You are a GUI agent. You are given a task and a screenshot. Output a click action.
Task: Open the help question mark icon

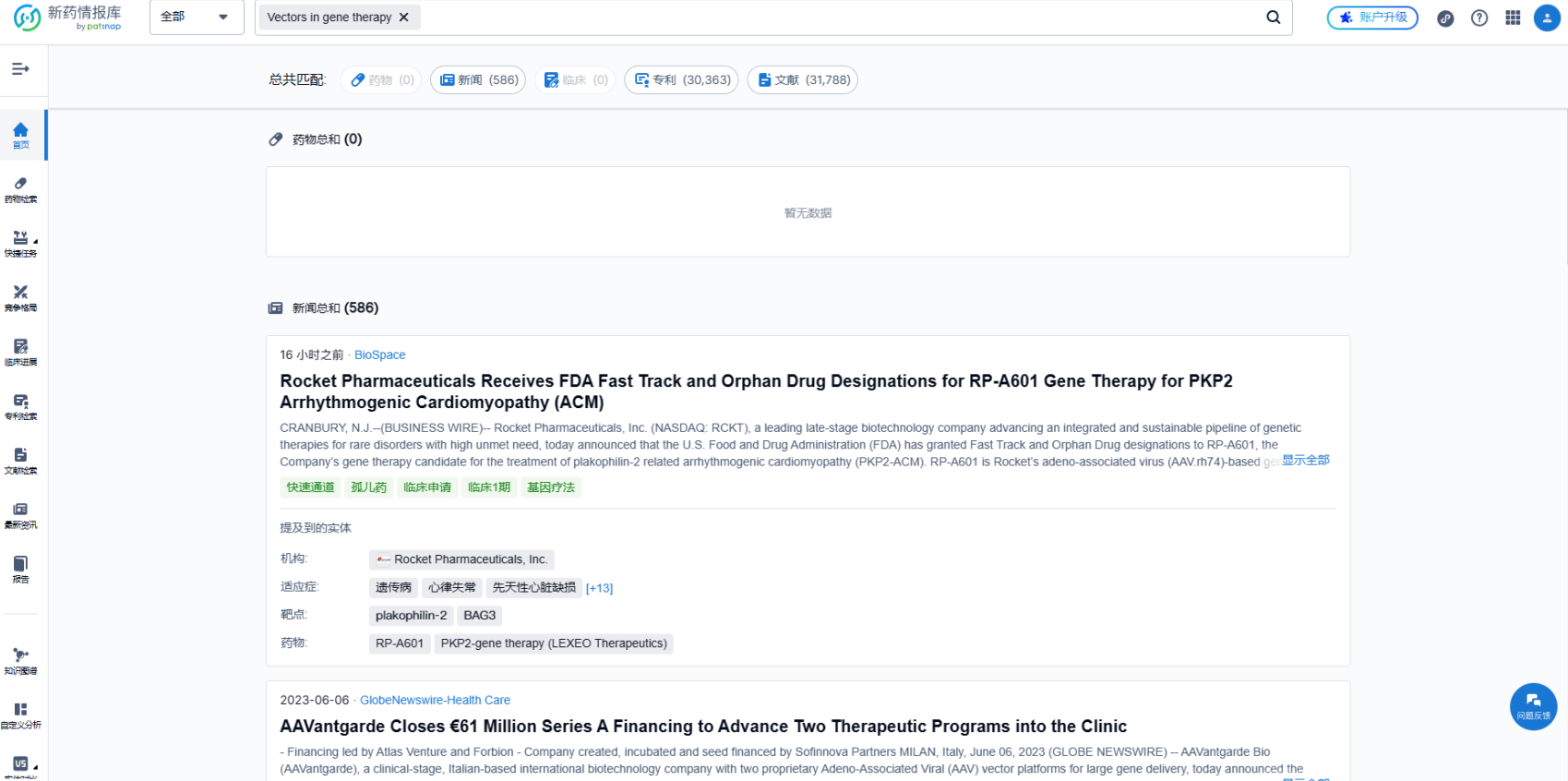click(1479, 18)
